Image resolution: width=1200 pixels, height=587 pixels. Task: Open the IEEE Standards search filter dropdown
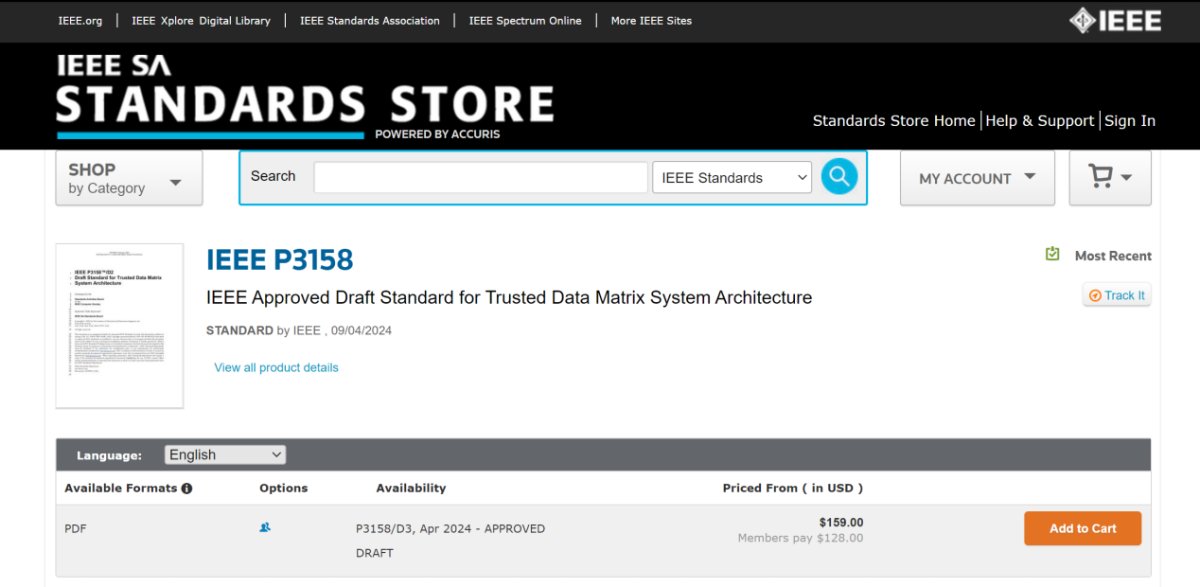732,178
